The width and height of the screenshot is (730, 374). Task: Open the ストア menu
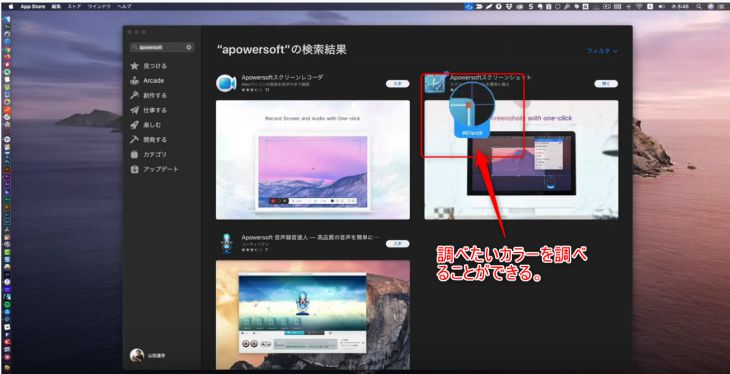coord(74,7)
